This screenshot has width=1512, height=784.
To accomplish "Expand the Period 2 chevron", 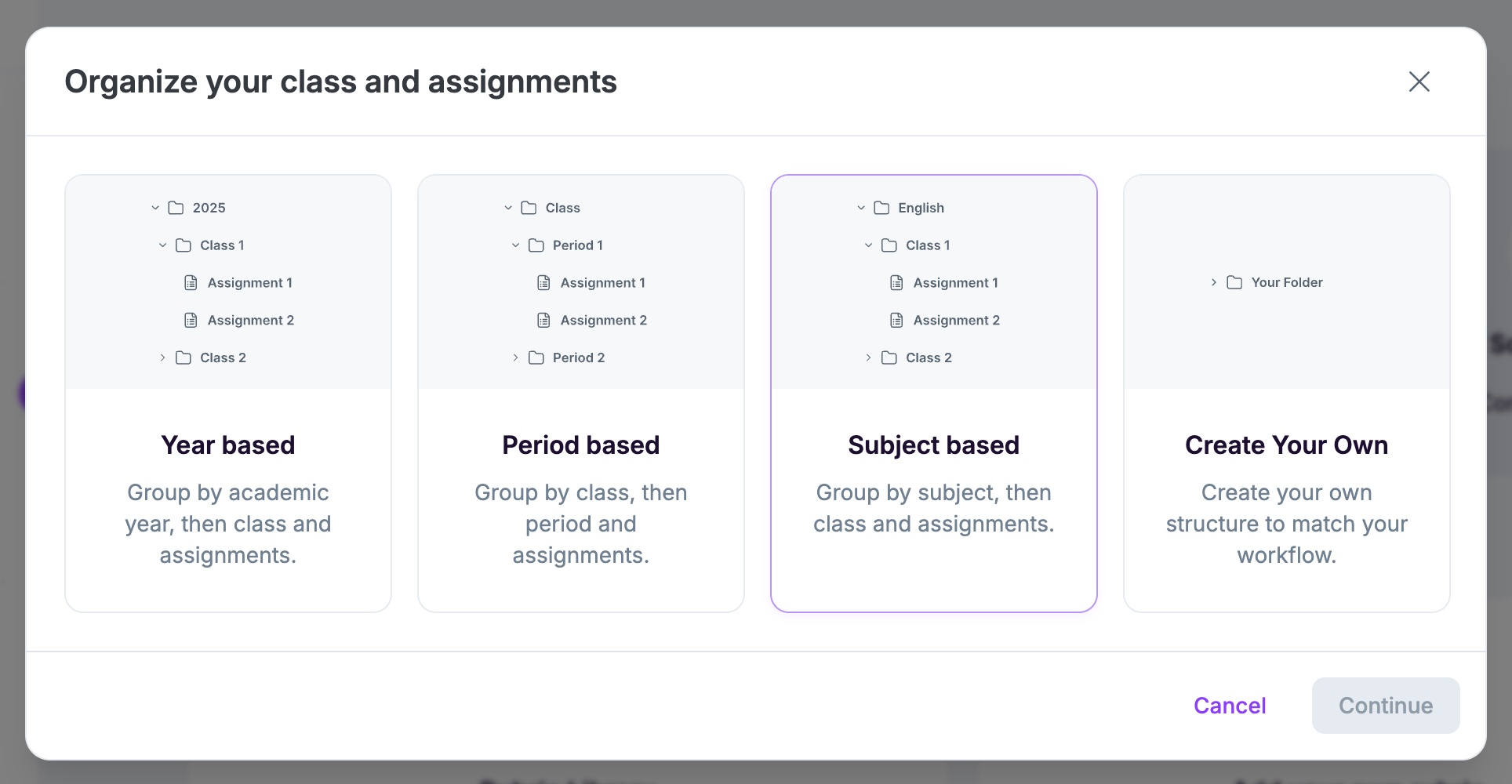I will point(515,358).
